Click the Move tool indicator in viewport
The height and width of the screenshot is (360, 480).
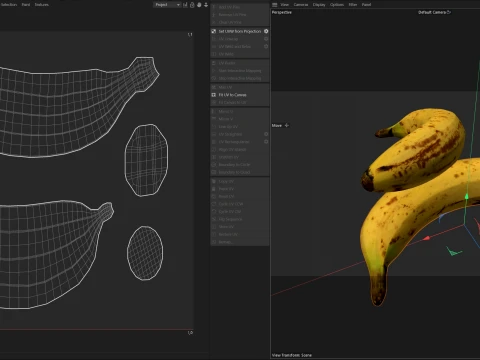tap(280, 125)
